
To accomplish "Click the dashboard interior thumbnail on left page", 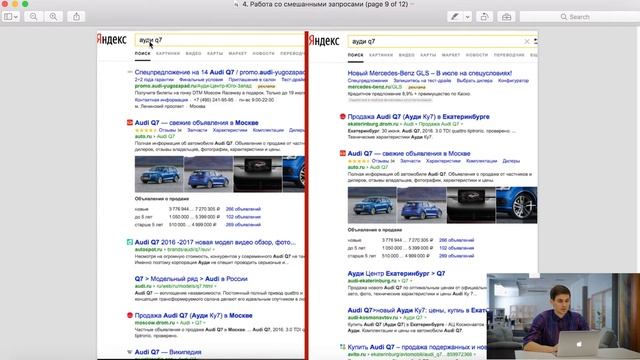I will (x=258, y=174).
